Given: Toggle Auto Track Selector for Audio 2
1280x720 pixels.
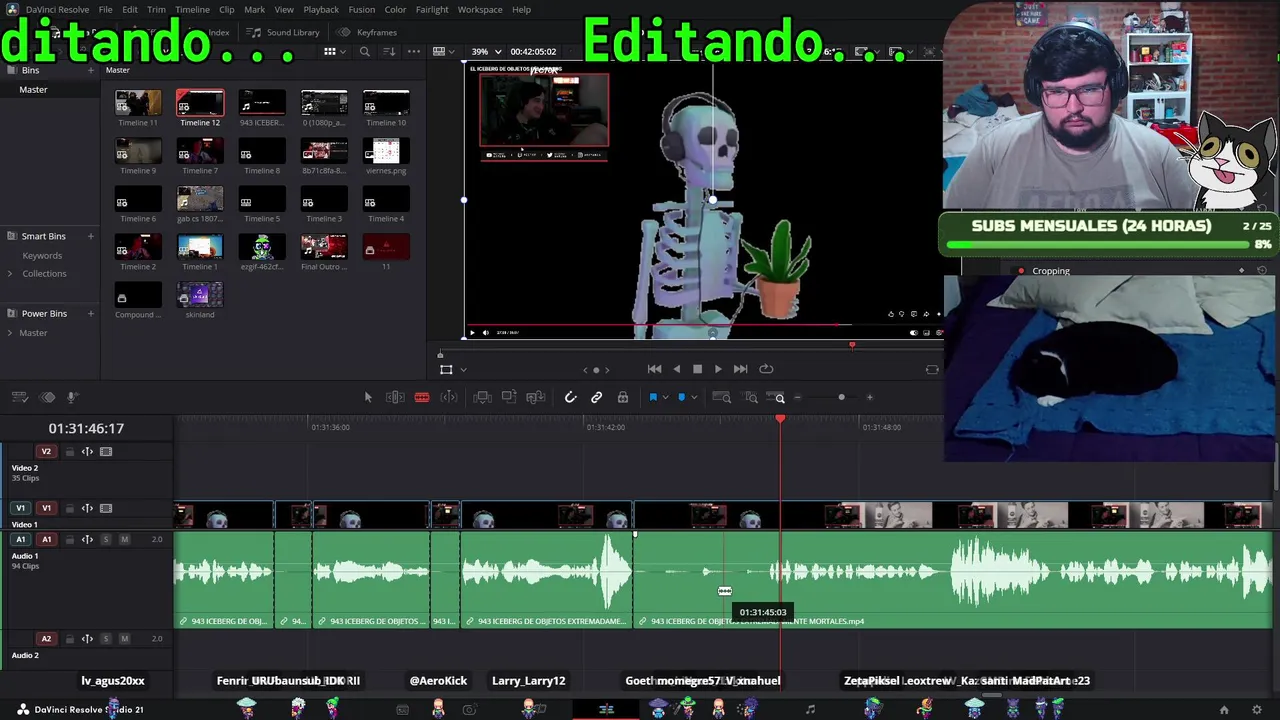Looking at the screenshot, I should point(87,639).
